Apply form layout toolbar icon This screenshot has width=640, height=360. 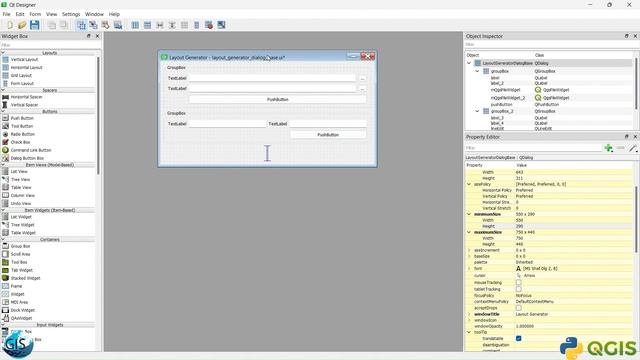tap(196, 25)
